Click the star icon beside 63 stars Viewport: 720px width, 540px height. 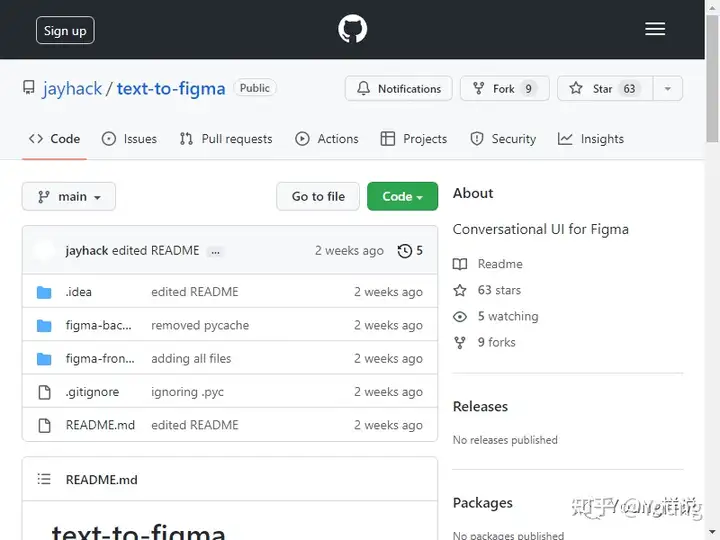[x=460, y=290]
